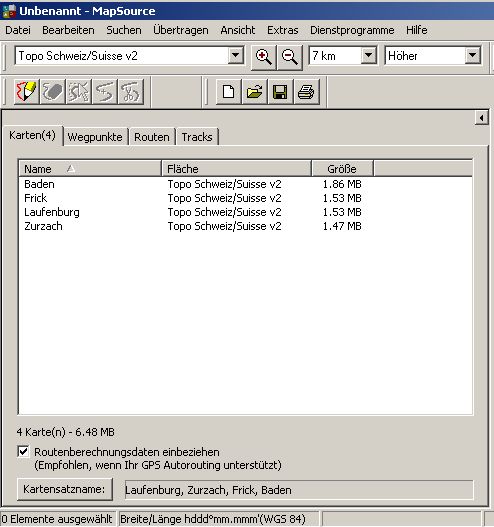The width and height of the screenshot is (494, 527).
Task: Toggle Routenberechnungsdaten einbeziehen checkbox
Action: click(x=23, y=451)
